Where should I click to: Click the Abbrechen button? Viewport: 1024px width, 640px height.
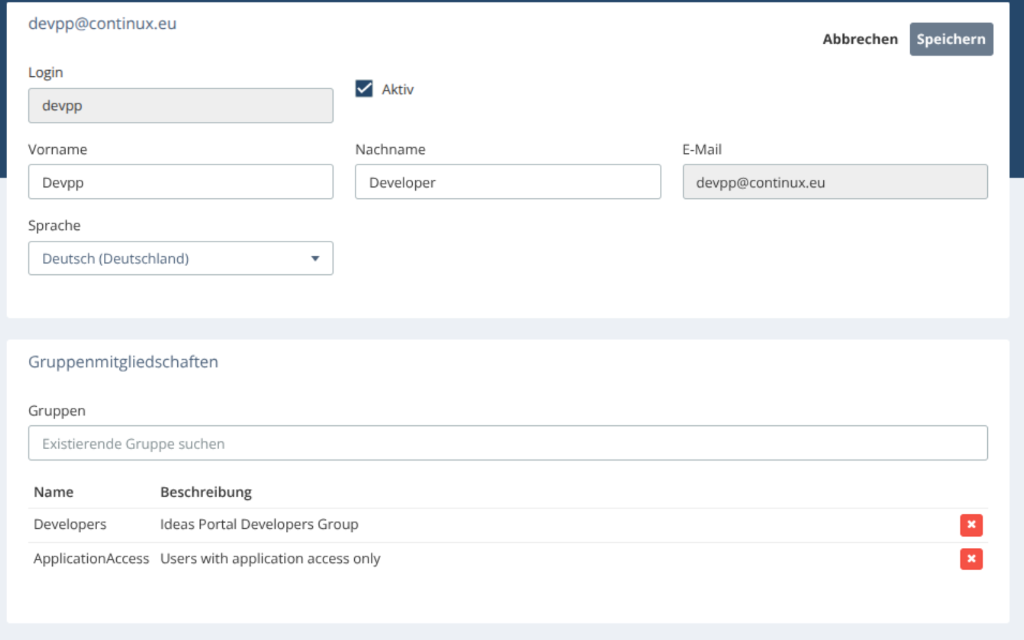[860, 39]
